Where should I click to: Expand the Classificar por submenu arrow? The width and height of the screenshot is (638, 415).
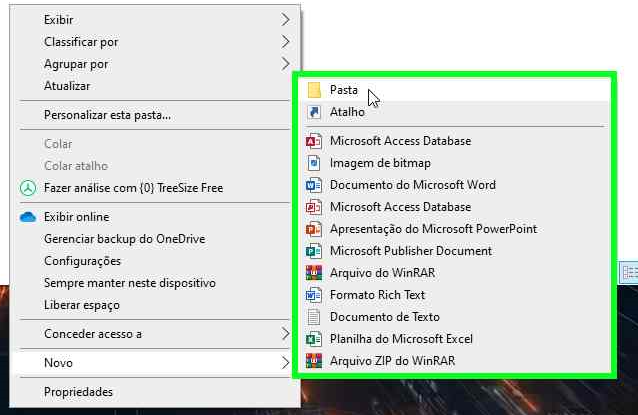[x=286, y=42]
